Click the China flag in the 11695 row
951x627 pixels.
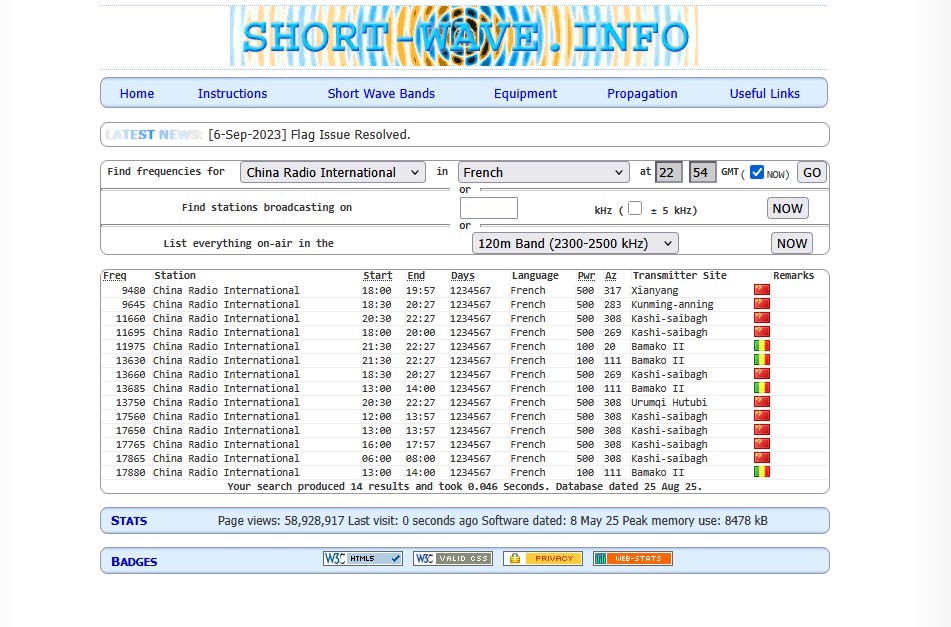coord(762,332)
